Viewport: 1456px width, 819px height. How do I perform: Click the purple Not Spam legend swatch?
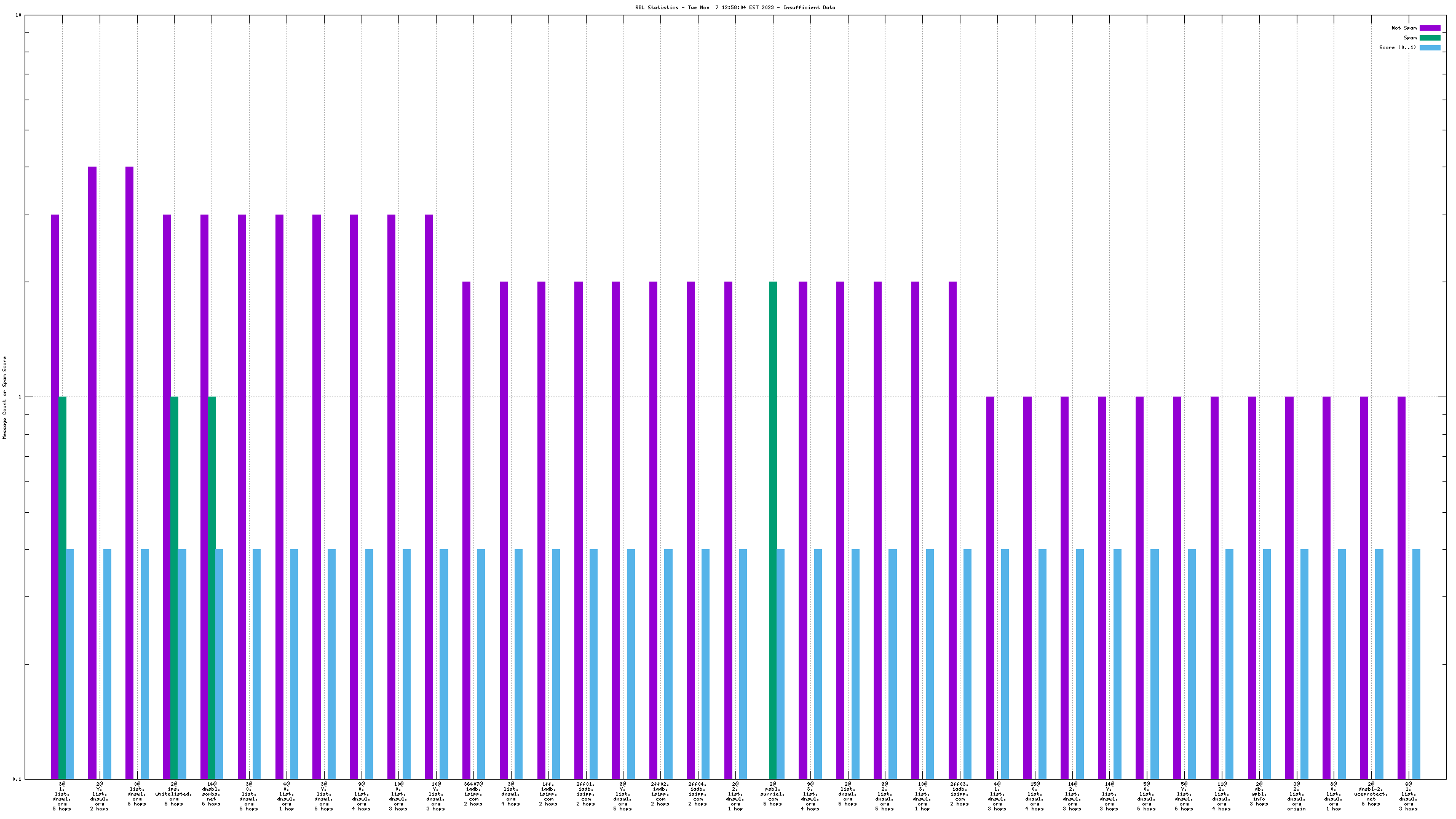tap(1430, 28)
